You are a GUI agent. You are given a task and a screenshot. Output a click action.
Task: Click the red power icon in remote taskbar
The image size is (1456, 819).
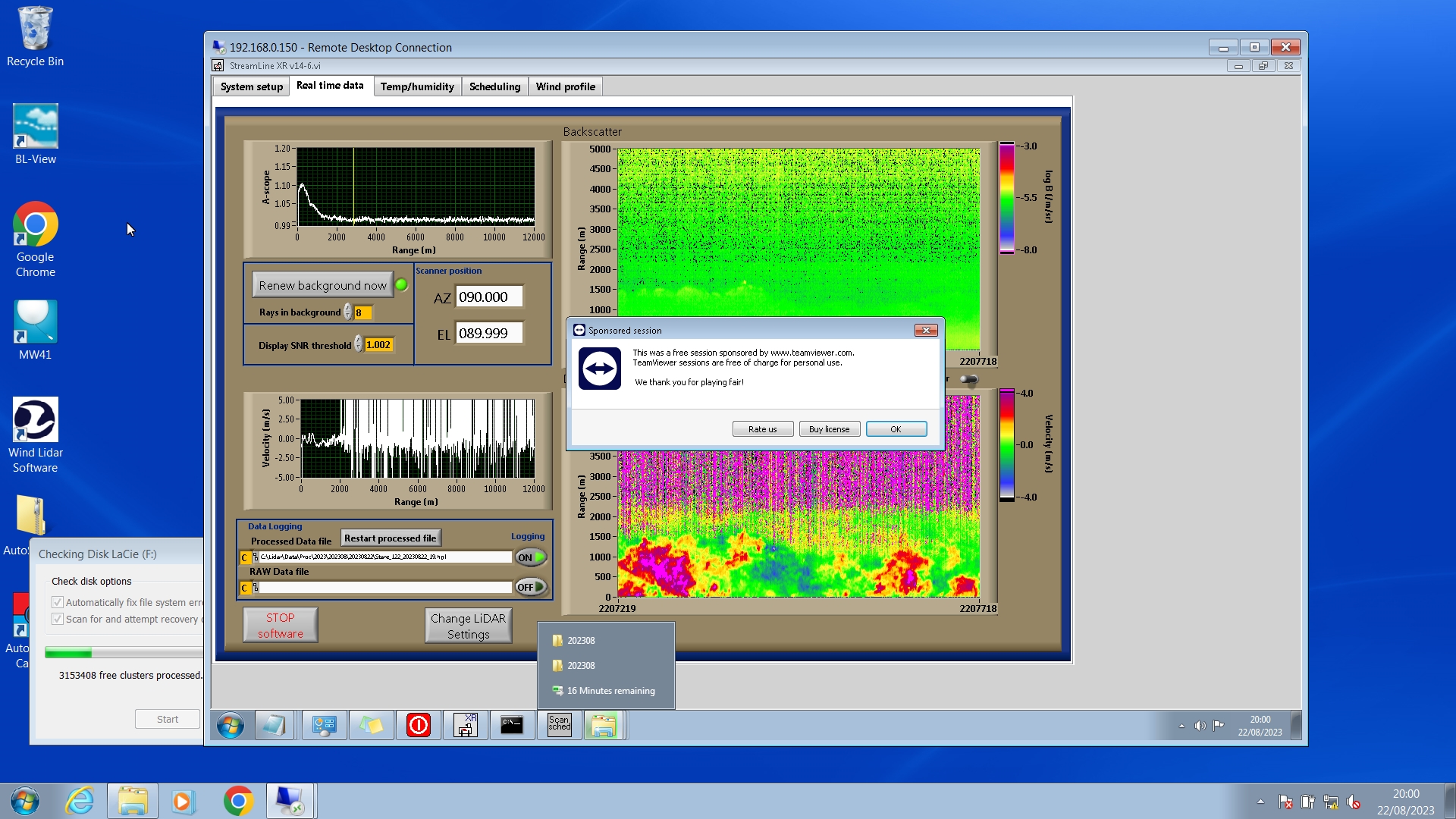(418, 726)
